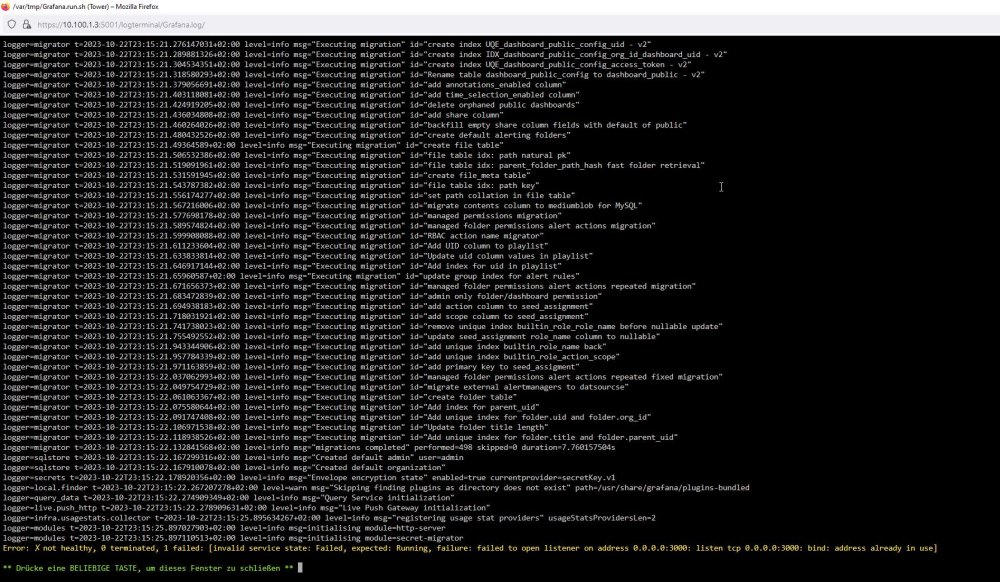Click the log line "Add index for parent_uid"
This screenshot has width=1000, height=582.
(x=271, y=407)
